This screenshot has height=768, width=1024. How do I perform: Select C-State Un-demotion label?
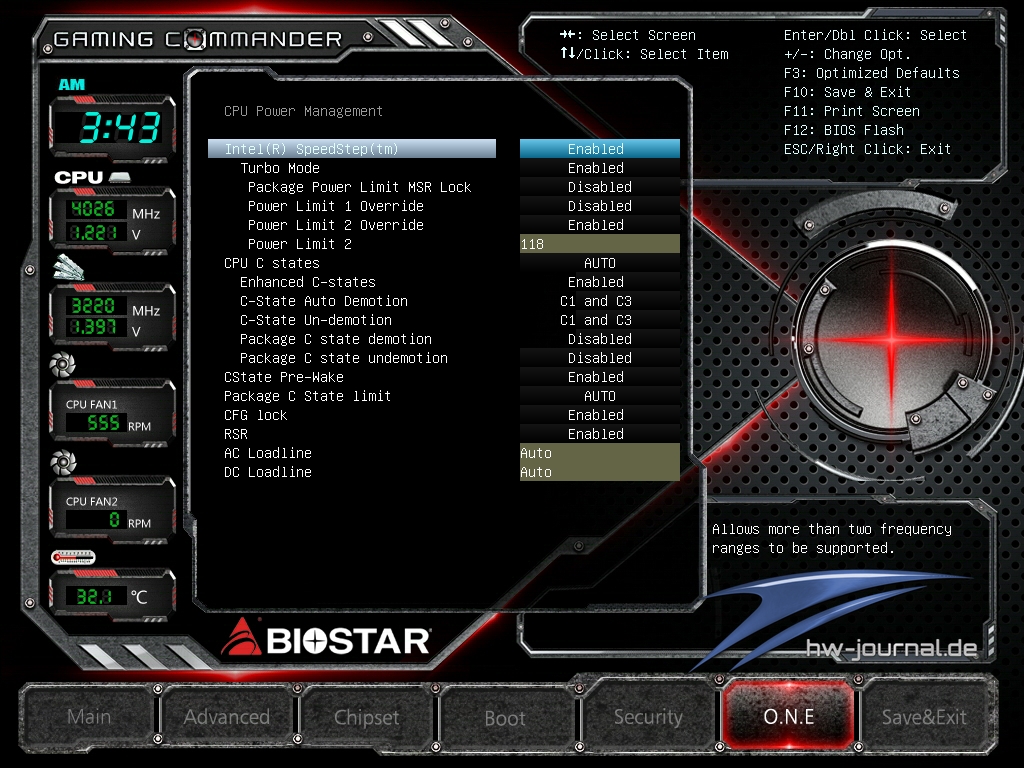[316, 320]
